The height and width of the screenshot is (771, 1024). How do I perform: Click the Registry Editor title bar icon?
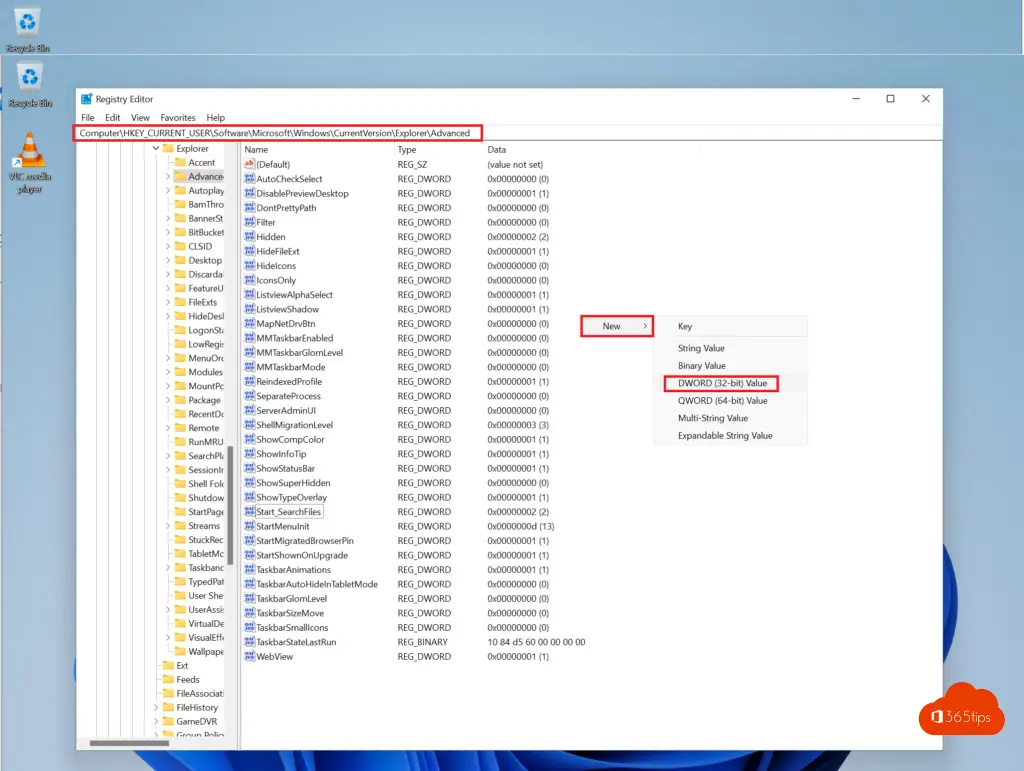[x=87, y=99]
